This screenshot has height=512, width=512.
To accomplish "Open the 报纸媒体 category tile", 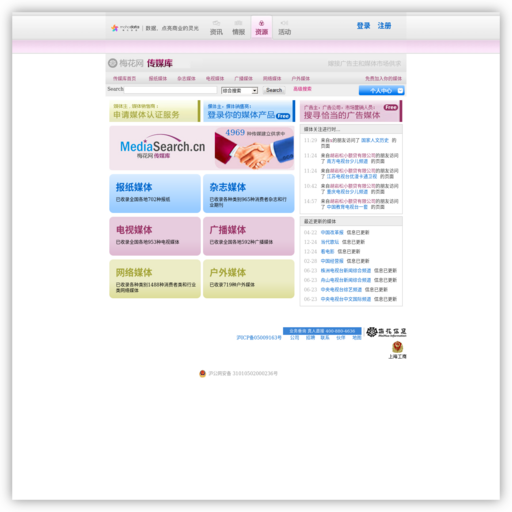I will (155, 193).
